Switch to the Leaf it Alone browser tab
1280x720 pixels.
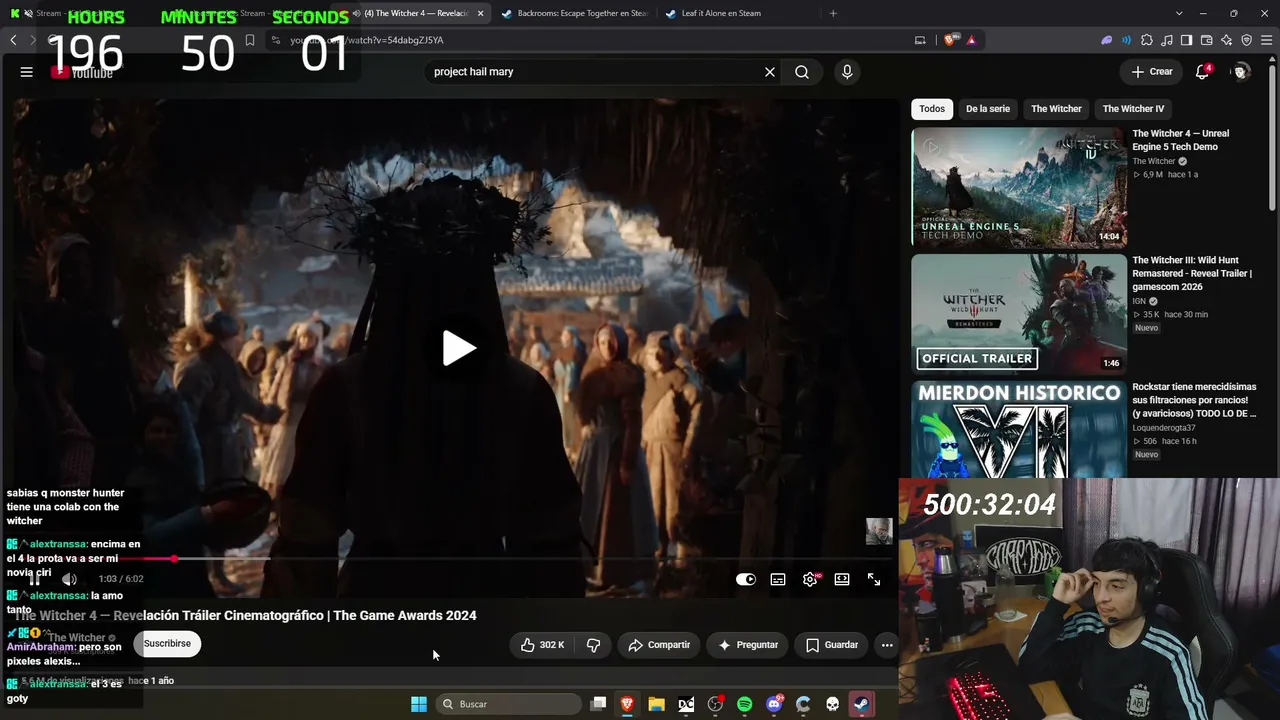[x=721, y=14]
